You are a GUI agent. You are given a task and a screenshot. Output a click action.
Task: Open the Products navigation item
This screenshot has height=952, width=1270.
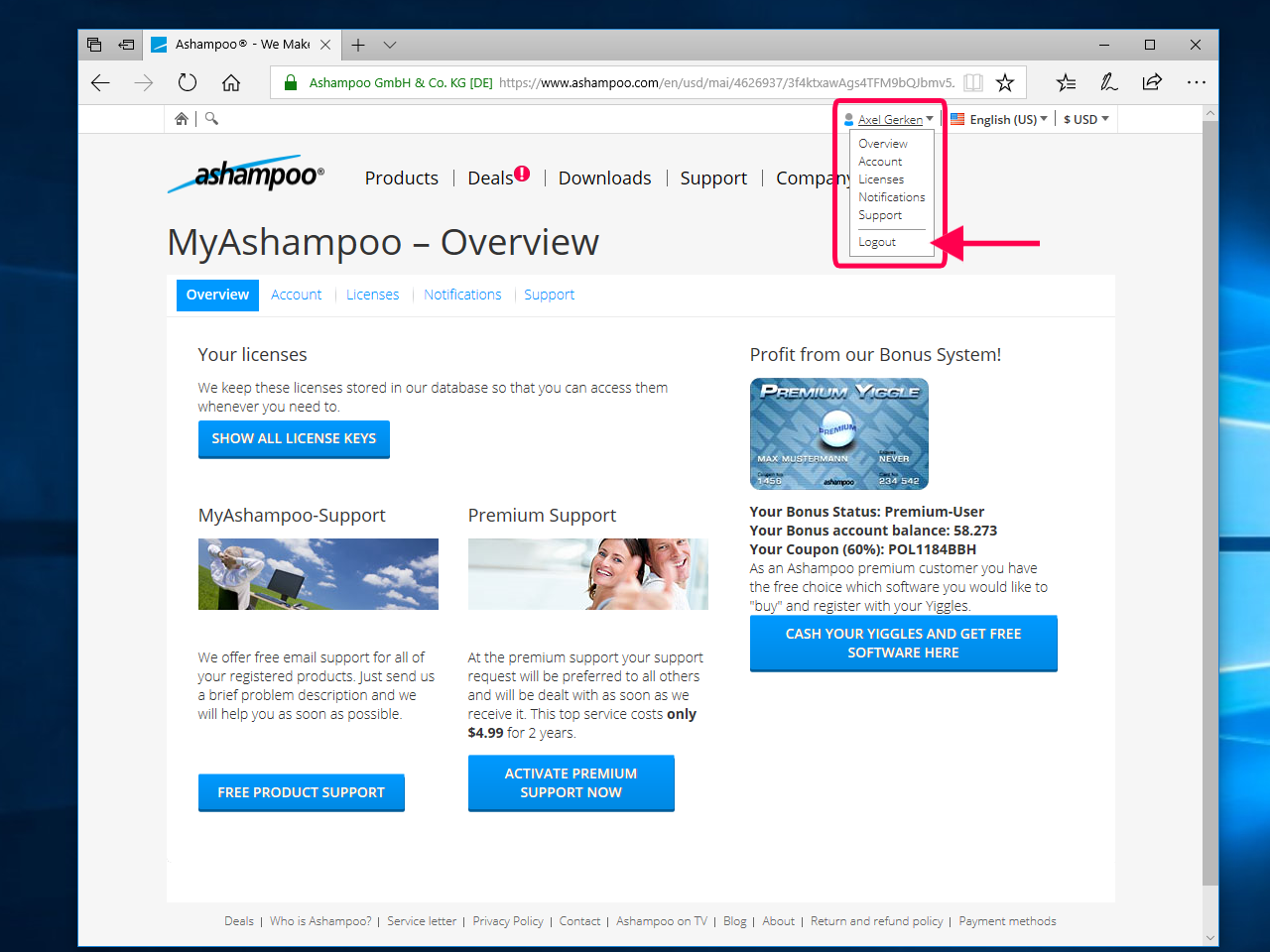[402, 178]
